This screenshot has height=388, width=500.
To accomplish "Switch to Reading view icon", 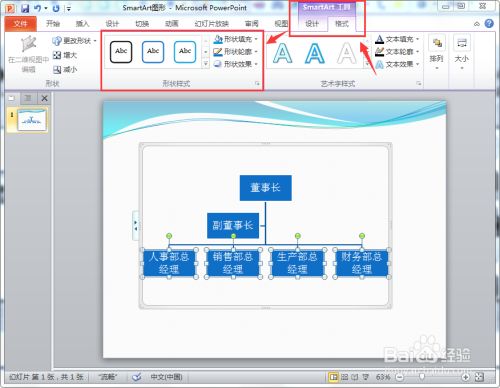I will pos(355,377).
